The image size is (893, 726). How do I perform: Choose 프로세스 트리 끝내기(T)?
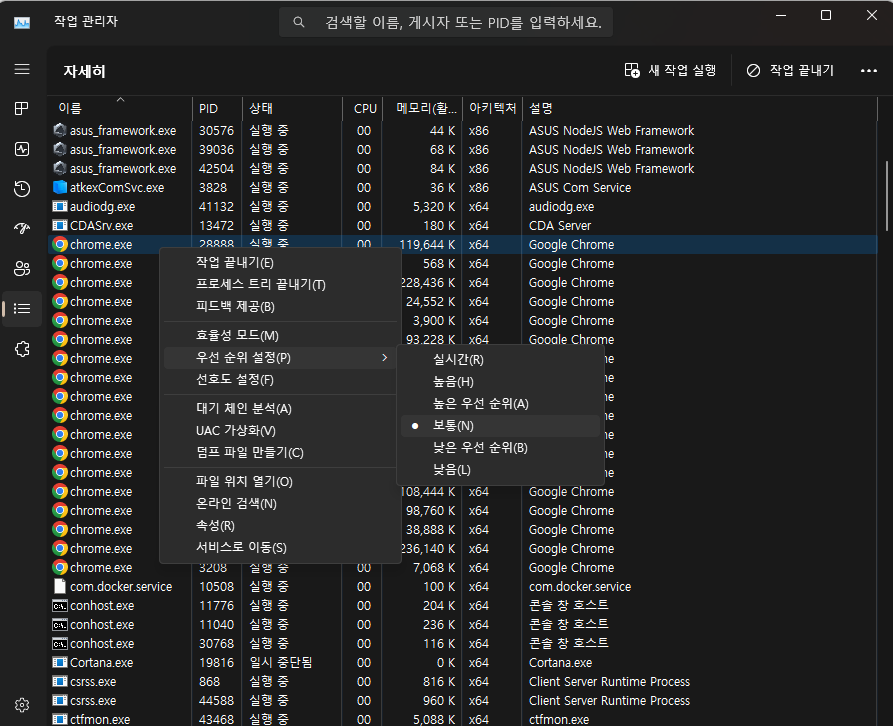click(280, 285)
